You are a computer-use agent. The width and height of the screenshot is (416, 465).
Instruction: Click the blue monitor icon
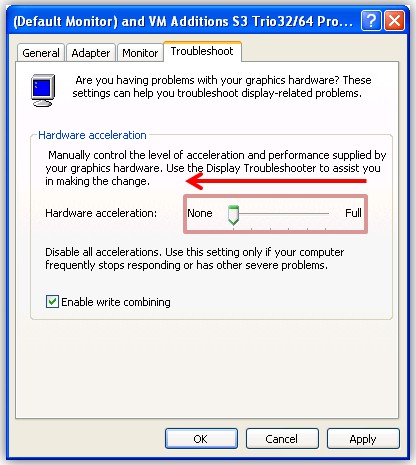coord(43,90)
